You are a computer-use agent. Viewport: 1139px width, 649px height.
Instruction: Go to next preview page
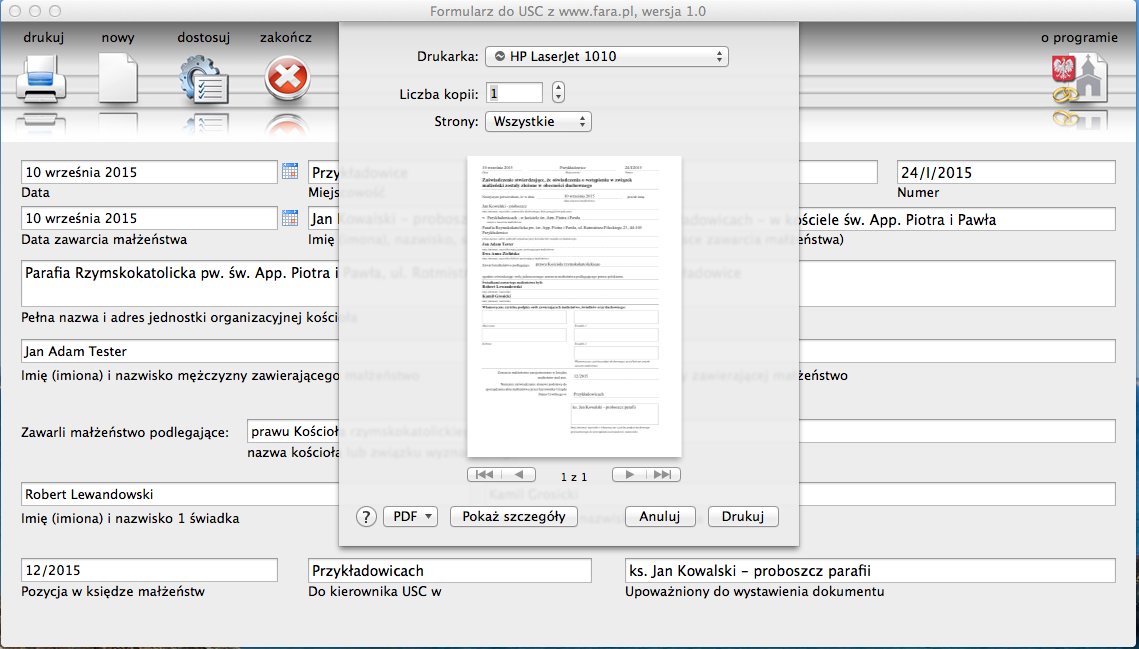tap(629, 475)
